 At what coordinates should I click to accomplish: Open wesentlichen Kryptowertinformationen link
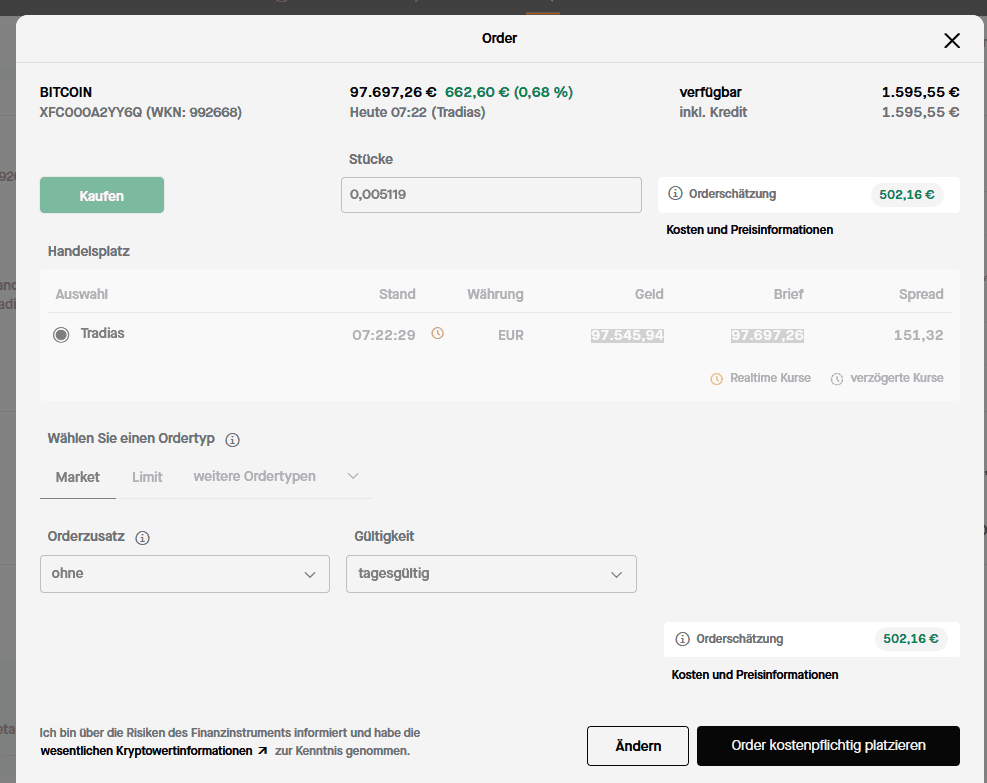coord(146,751)
